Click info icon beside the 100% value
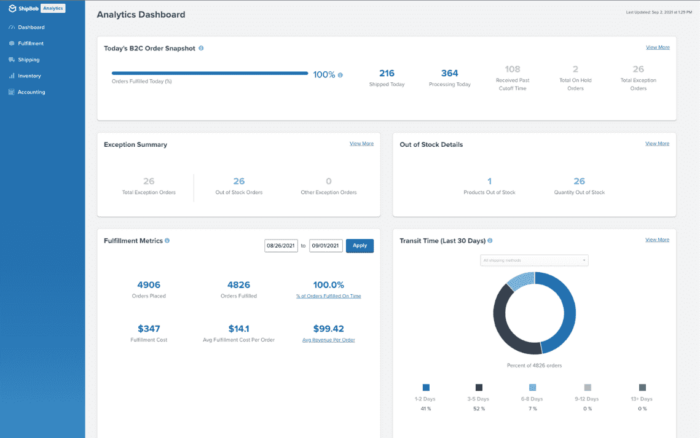The width and height of the screenshot is (700, 438). [340, 74]
